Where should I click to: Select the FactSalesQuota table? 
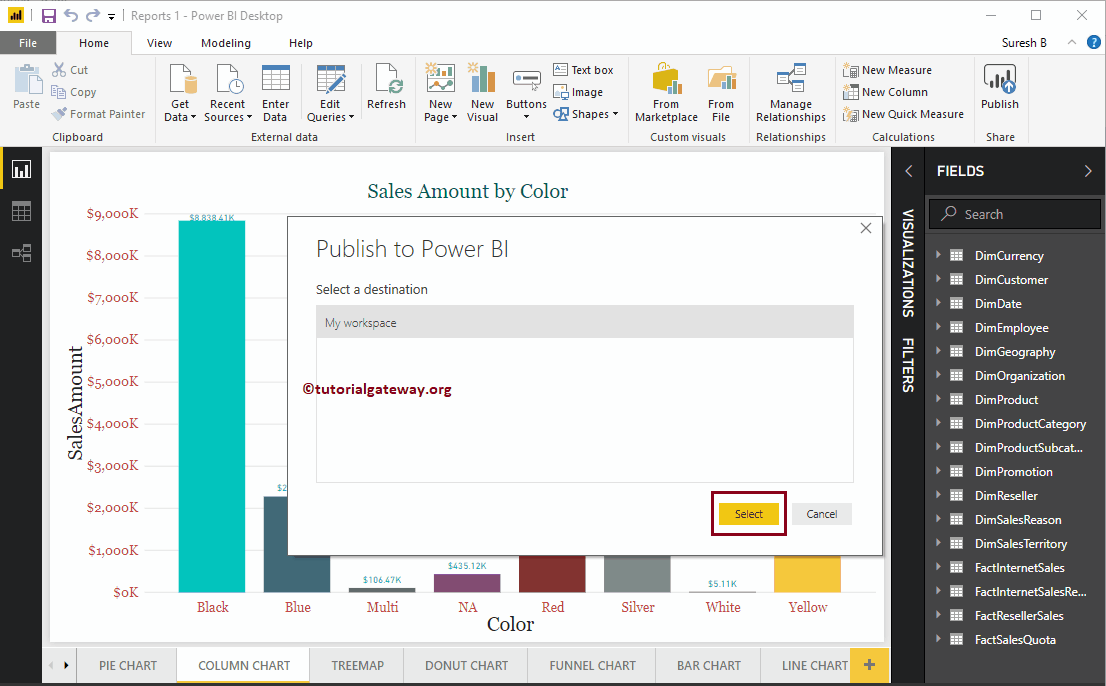coord(1014,639)
